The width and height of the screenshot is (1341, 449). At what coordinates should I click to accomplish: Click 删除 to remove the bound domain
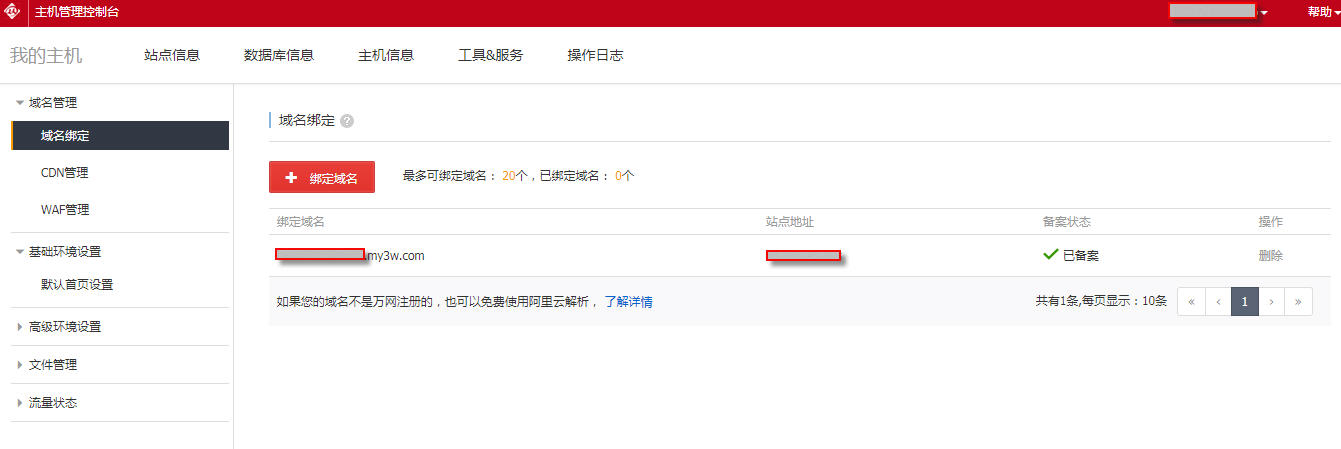(x=1270, y=255)
